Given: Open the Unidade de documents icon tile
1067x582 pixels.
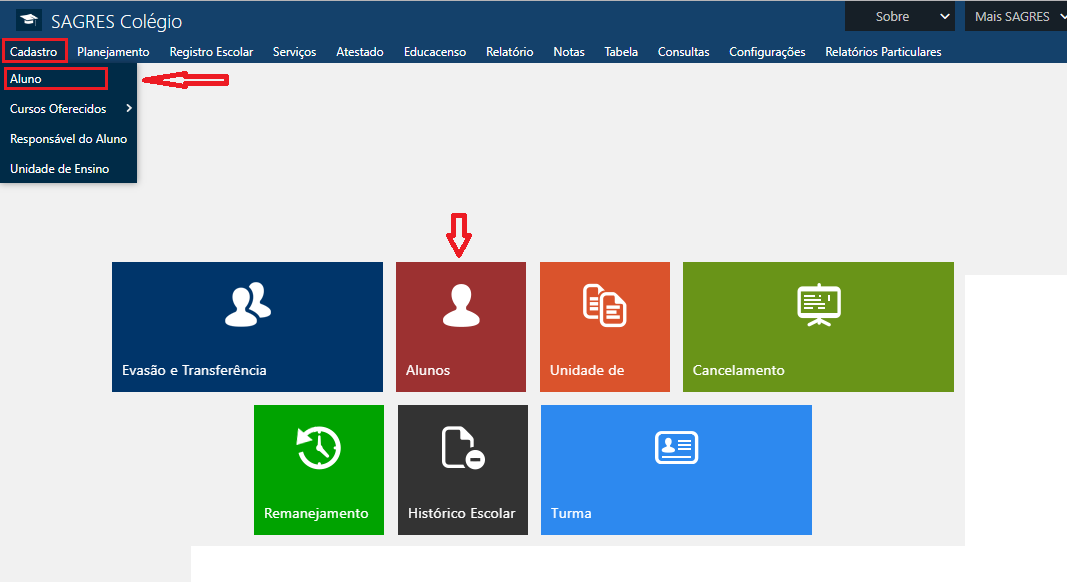Looking at the screenshot, I should [604, 305].
